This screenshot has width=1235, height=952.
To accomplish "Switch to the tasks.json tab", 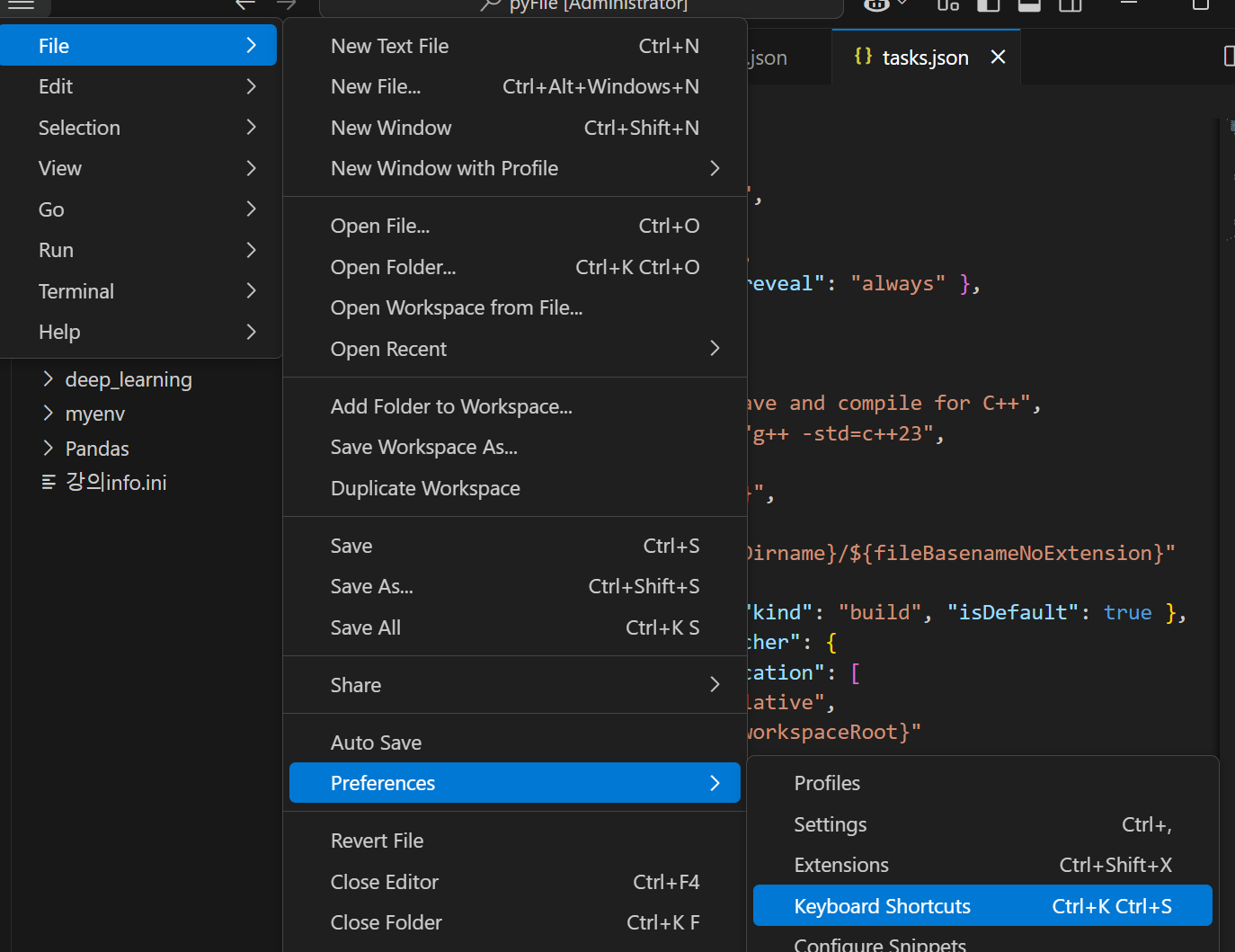I will (926, 58).
